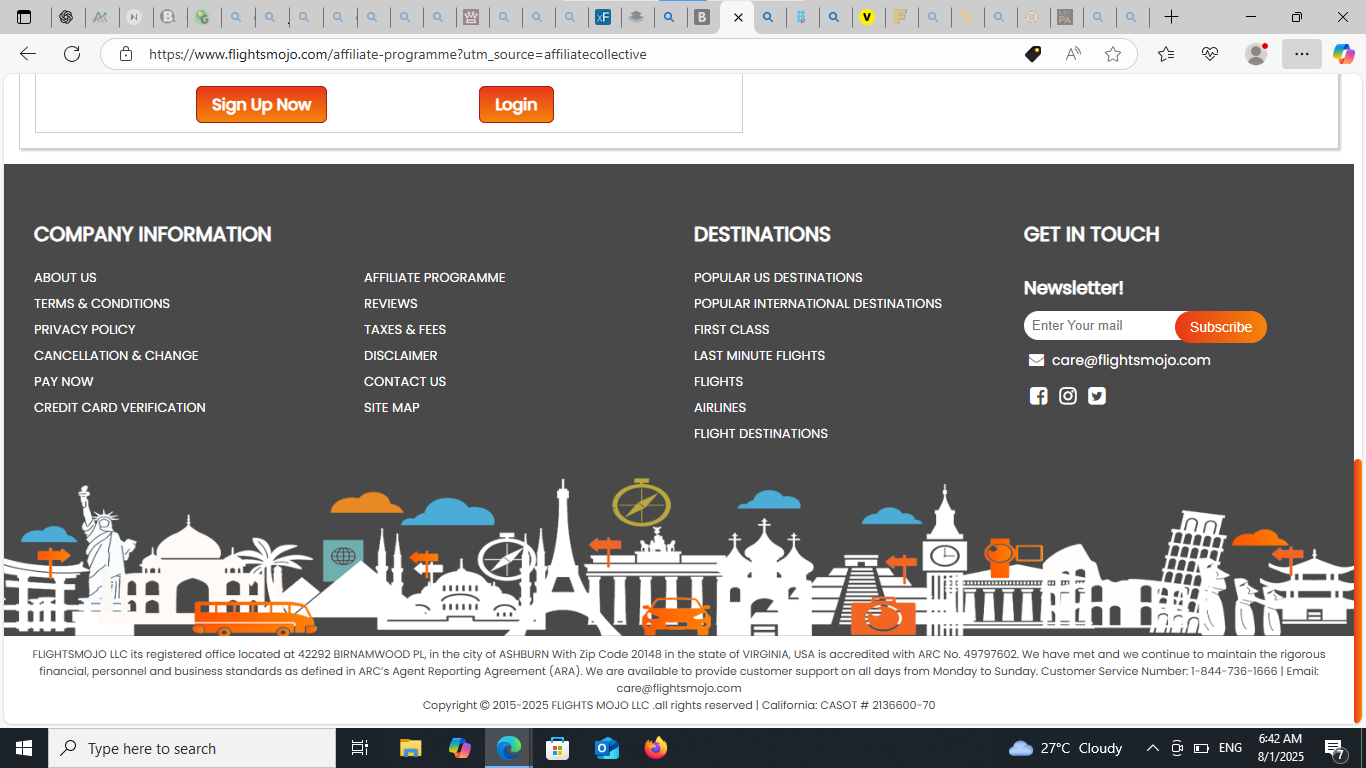Open Terms & Conditions link
Screen dimensions: 1366x768
102,303
